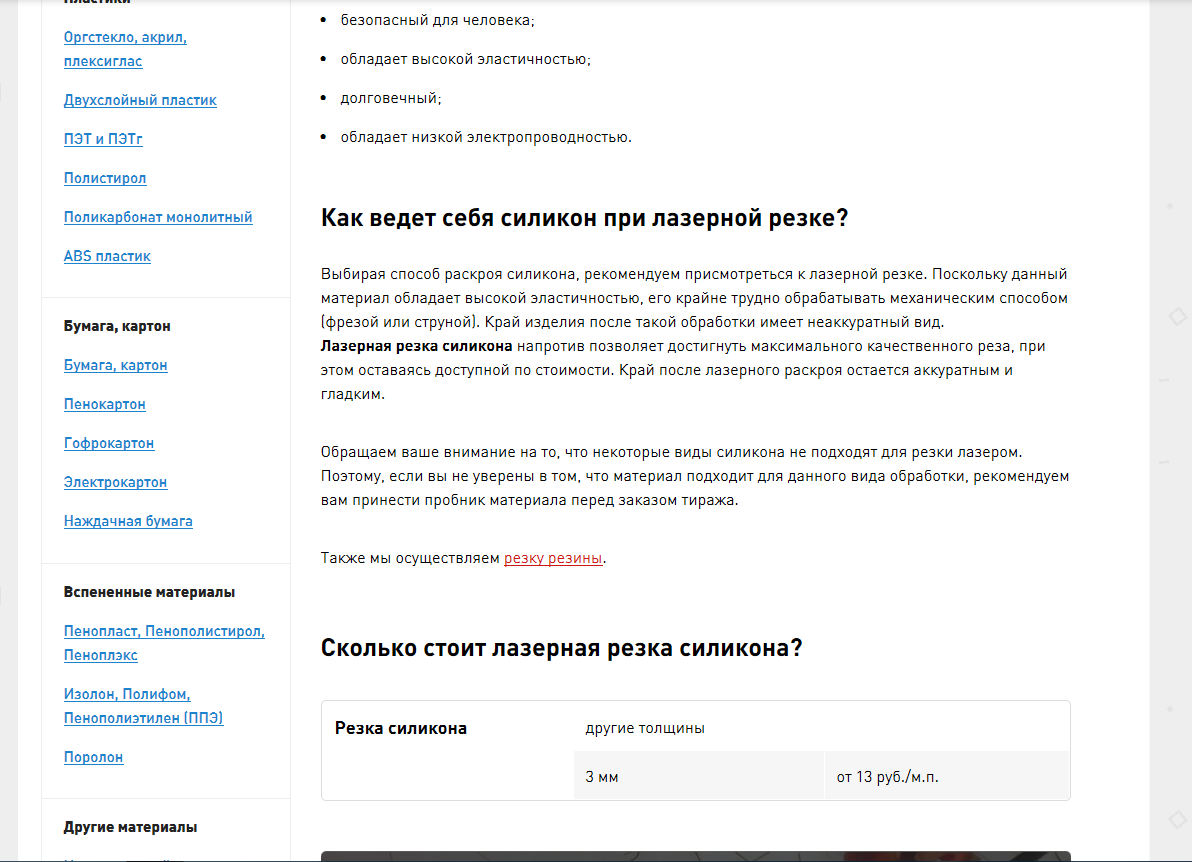Screen dimensions: 1192x862
Task: Click Пенопласт, Пенополистирол, Пеноплэкс link
Action: pyautogui.click(x=164, y=643)
